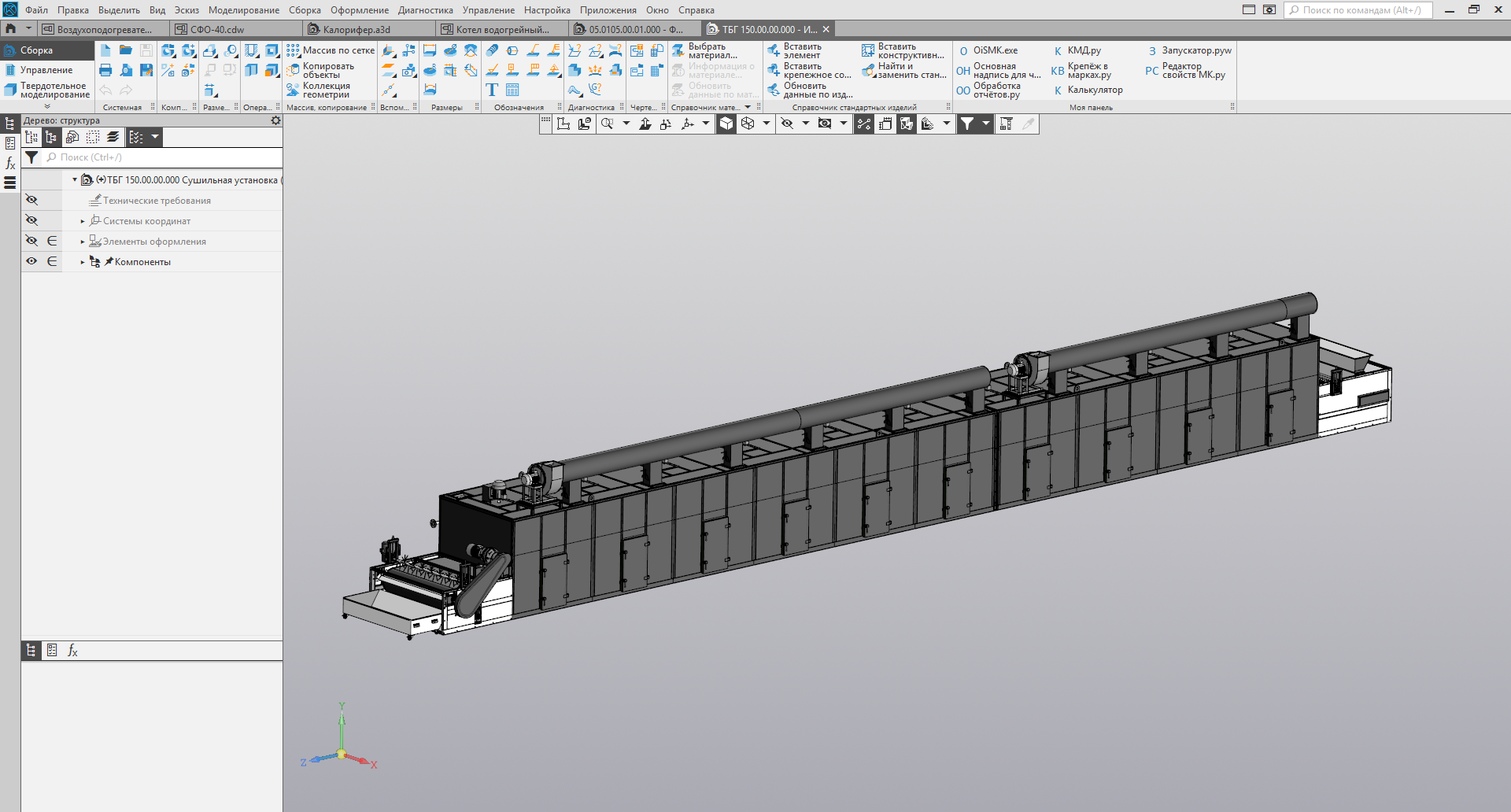The image size is (1511, 812).
Task: Hide Компоненты using its eye icon
Action: pyautogui.click(x=31, y=262)
